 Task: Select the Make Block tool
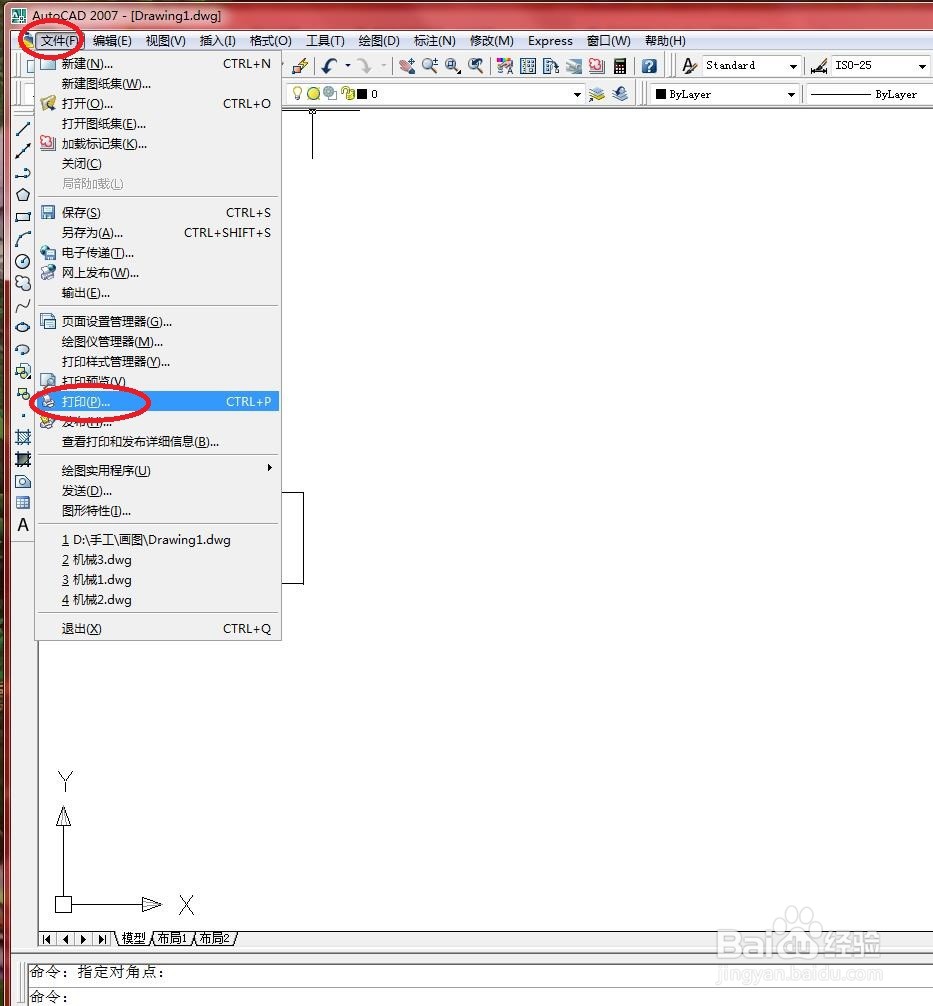[22, 393]
